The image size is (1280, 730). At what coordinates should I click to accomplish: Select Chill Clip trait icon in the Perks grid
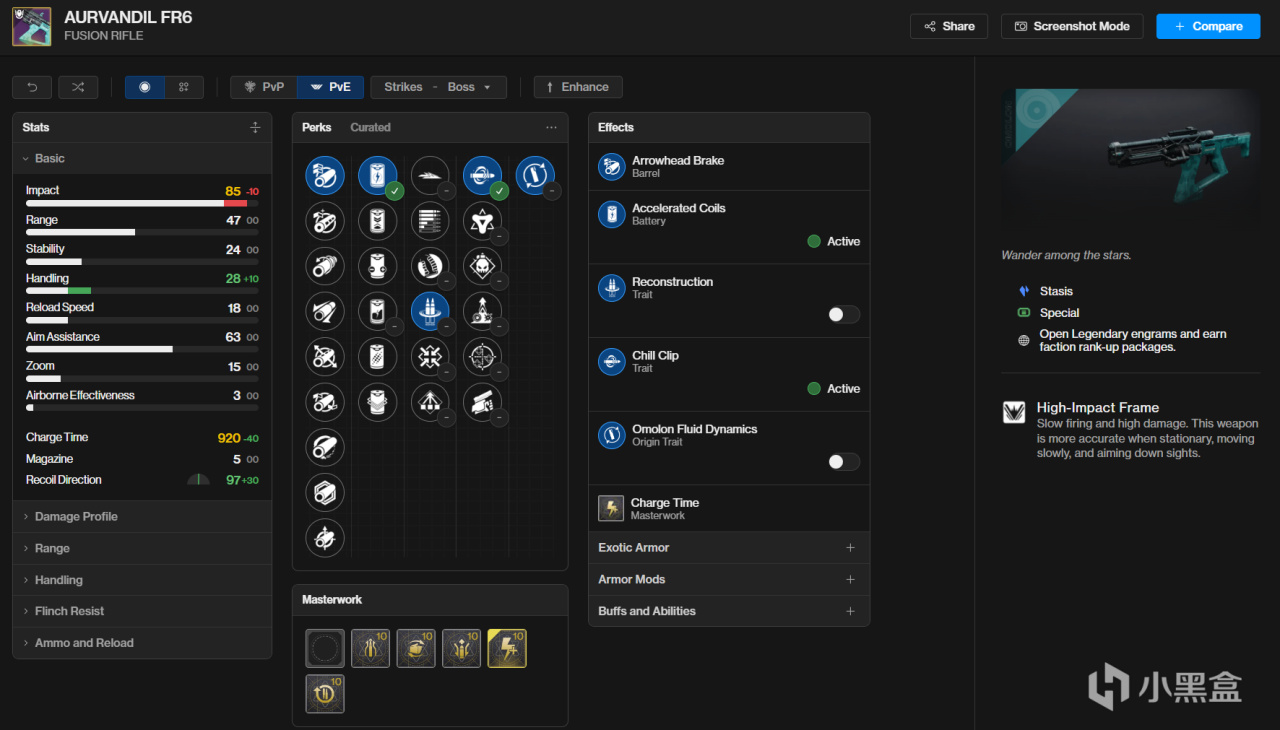[x=483, y=176]
